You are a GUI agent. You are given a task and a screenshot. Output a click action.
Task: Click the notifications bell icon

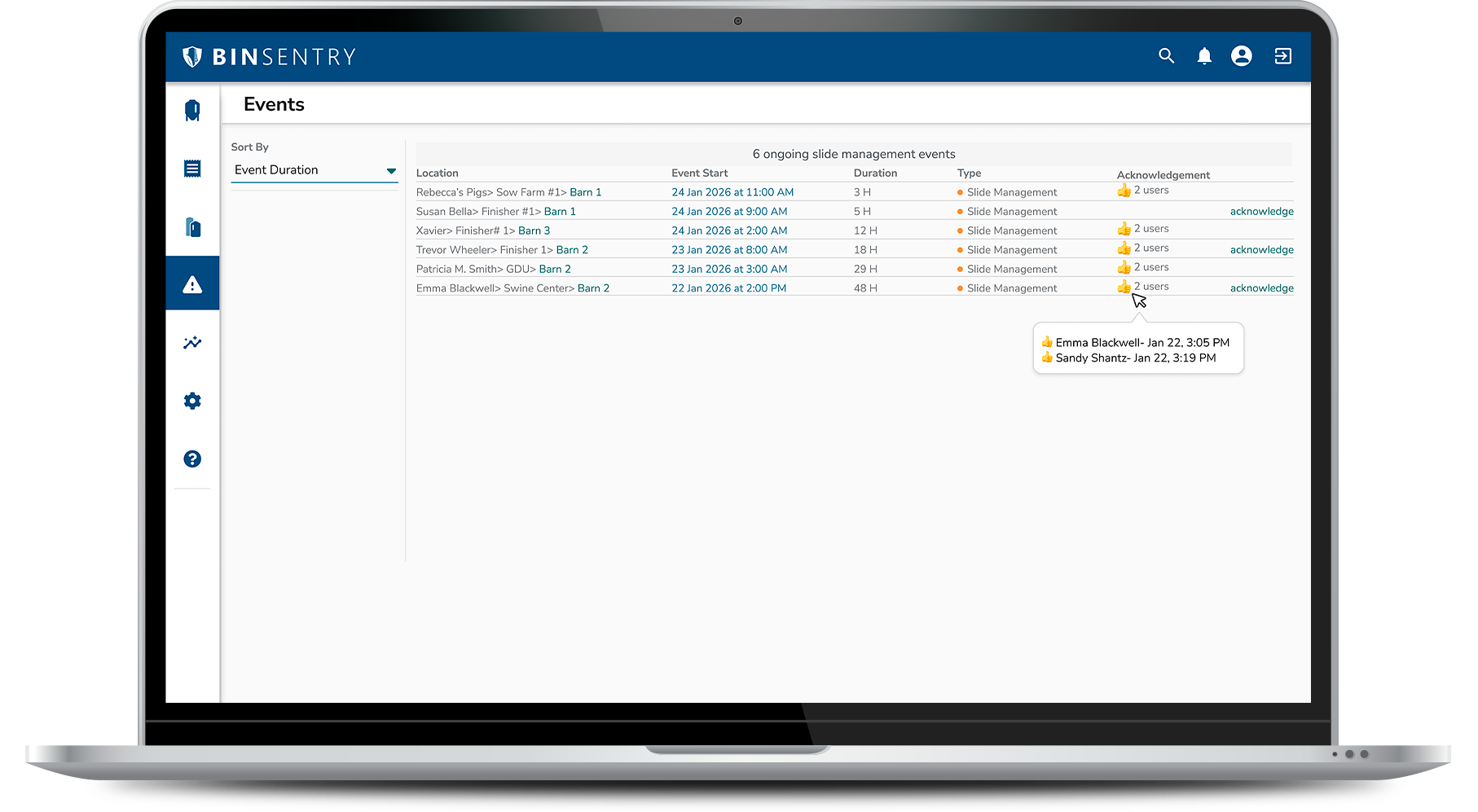[1204, 56]
